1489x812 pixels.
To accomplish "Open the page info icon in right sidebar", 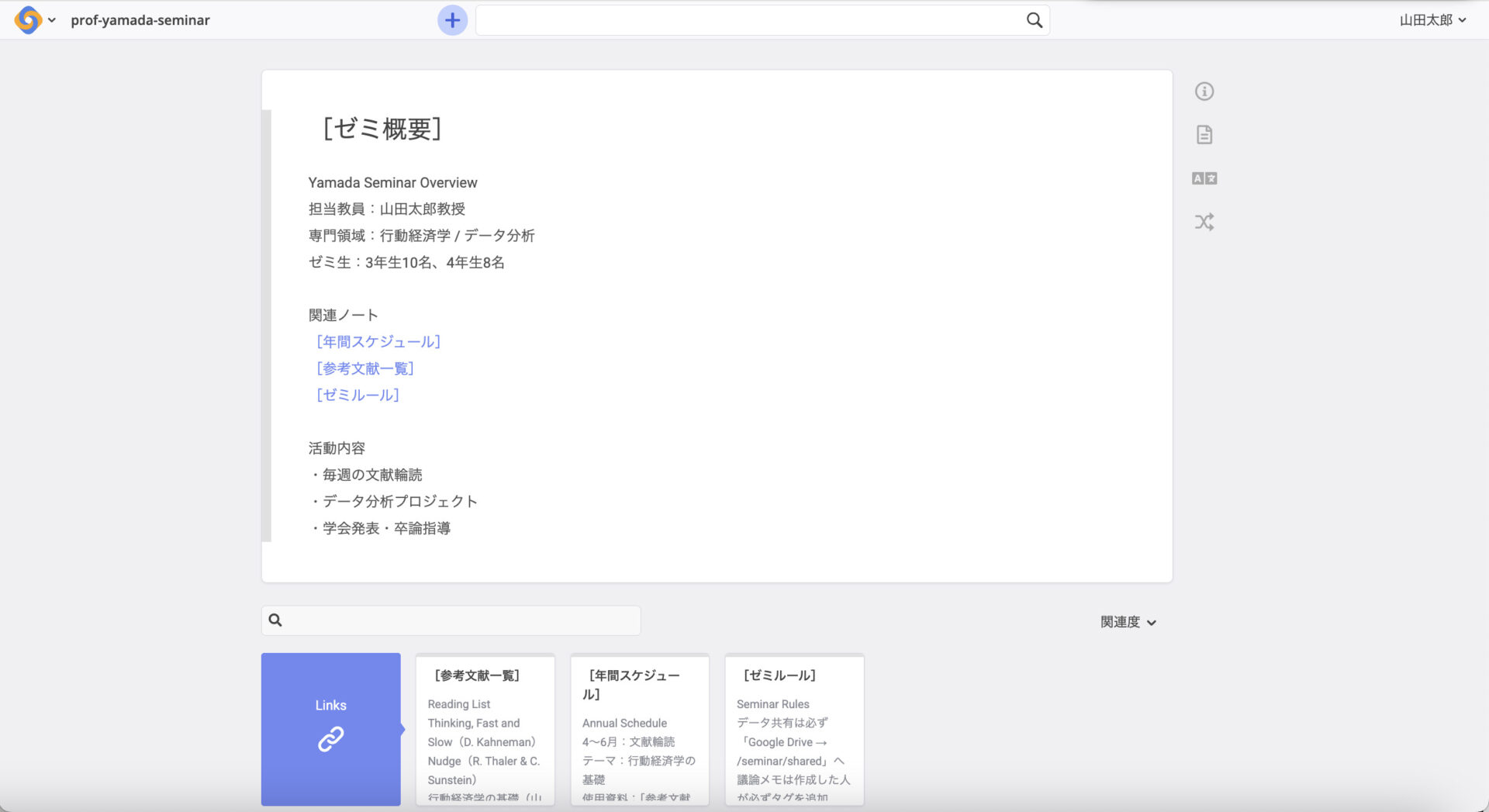I will coord(1204,91).
